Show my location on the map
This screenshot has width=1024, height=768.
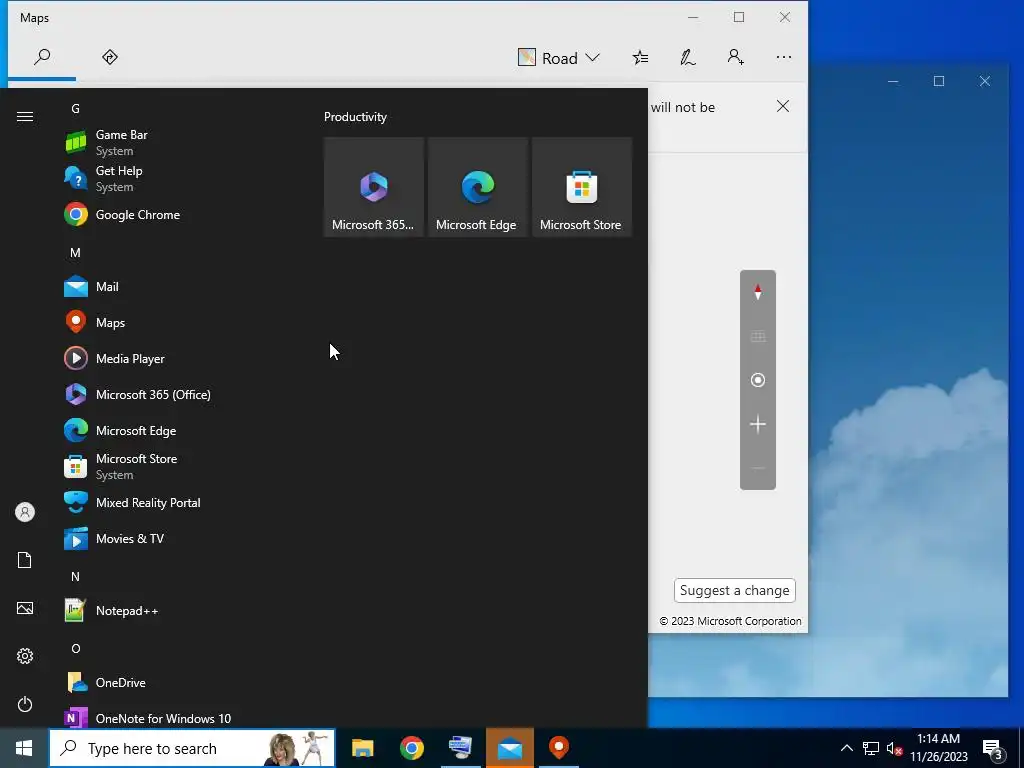758,380
